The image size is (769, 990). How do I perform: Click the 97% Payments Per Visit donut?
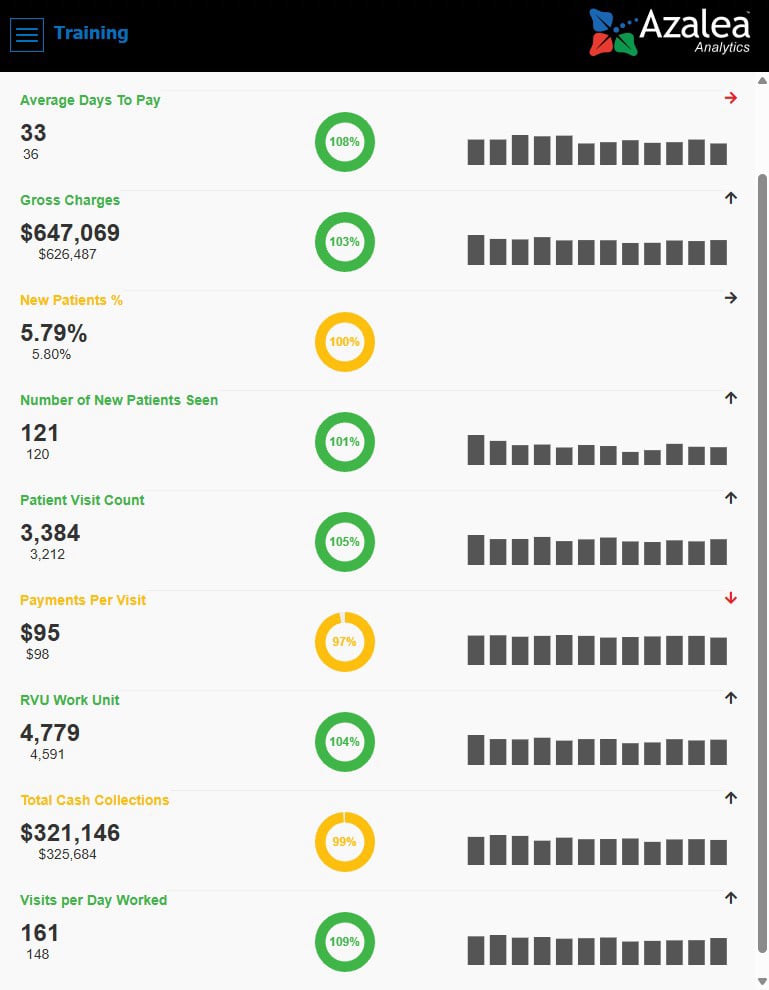(x=345, y=642)
